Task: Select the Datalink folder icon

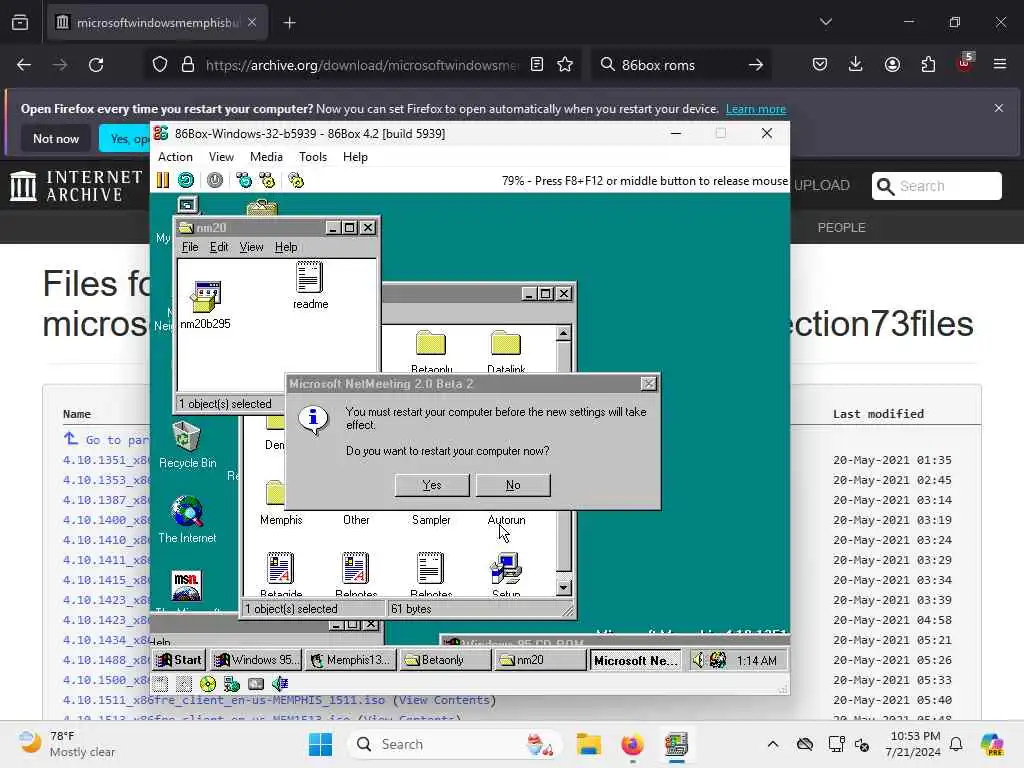Action: 506,351
